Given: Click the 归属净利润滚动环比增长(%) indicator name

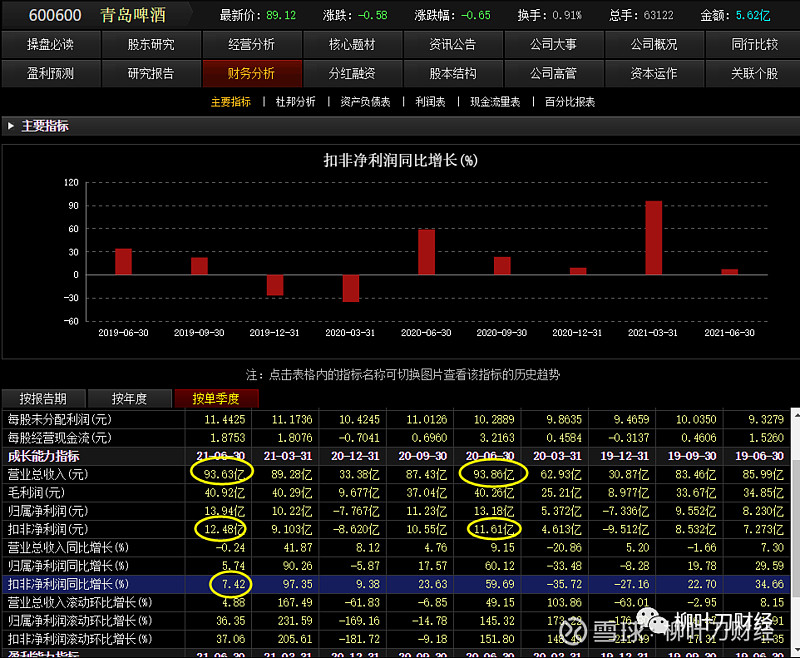Looking at the screenshot, I should coord(80,621).
